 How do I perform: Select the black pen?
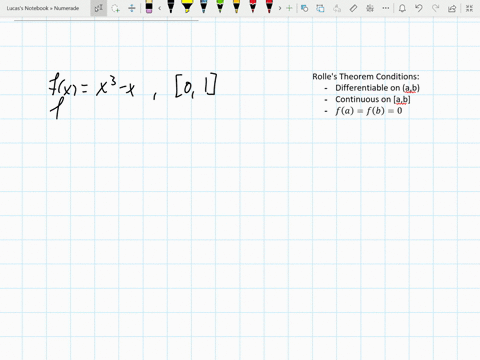point(171,6)
